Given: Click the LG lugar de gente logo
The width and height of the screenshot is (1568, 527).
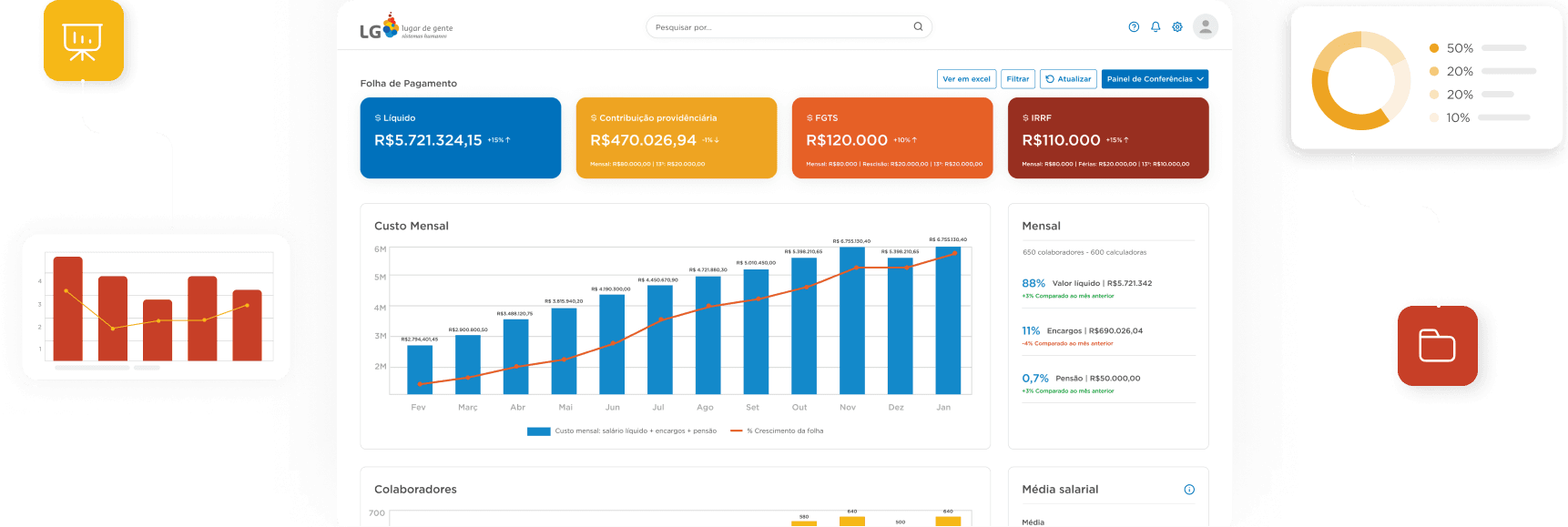Looking at the screenshot, I should tap(406, 28).
